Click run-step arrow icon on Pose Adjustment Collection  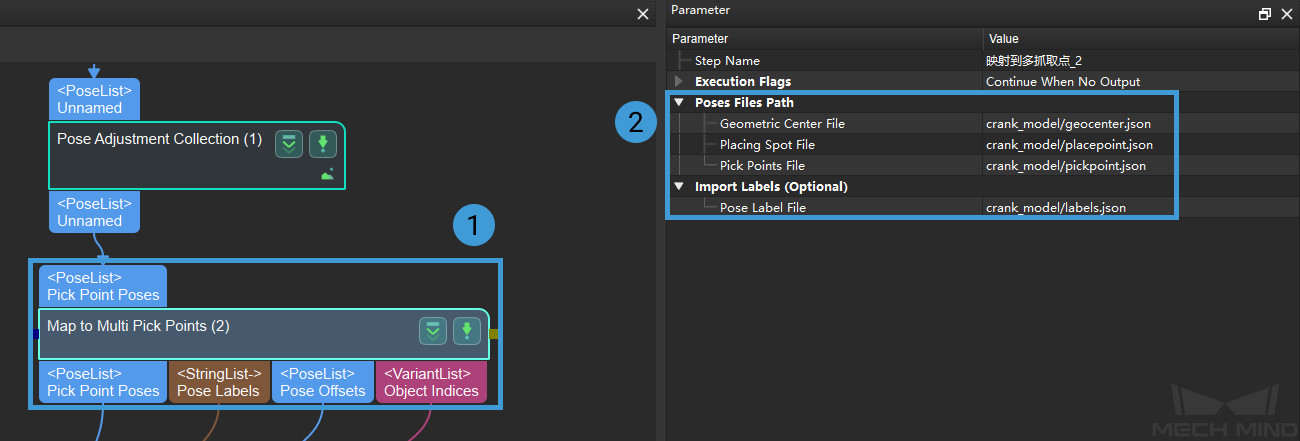322,144
